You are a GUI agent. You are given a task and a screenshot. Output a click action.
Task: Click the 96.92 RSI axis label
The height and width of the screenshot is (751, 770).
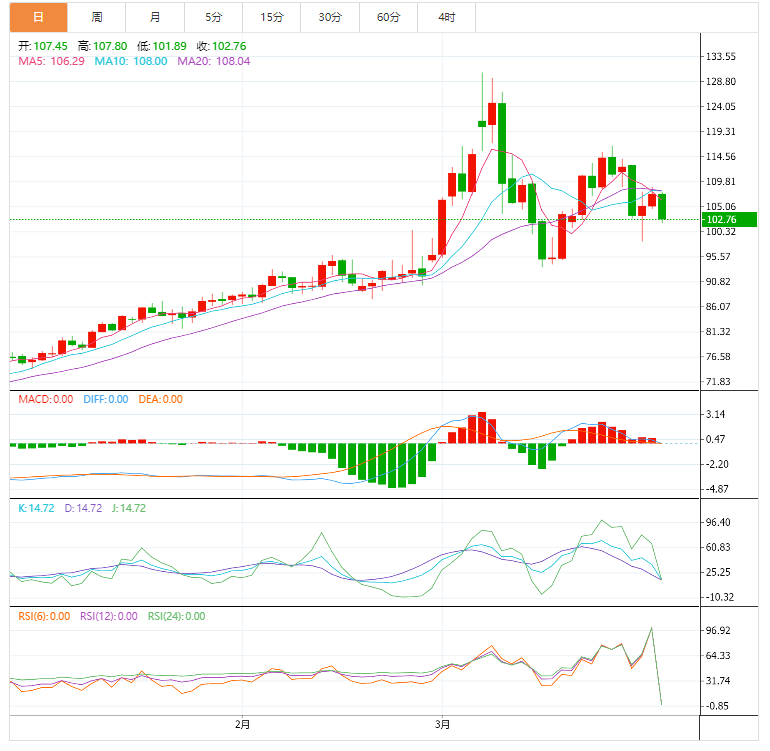(718, 631)
